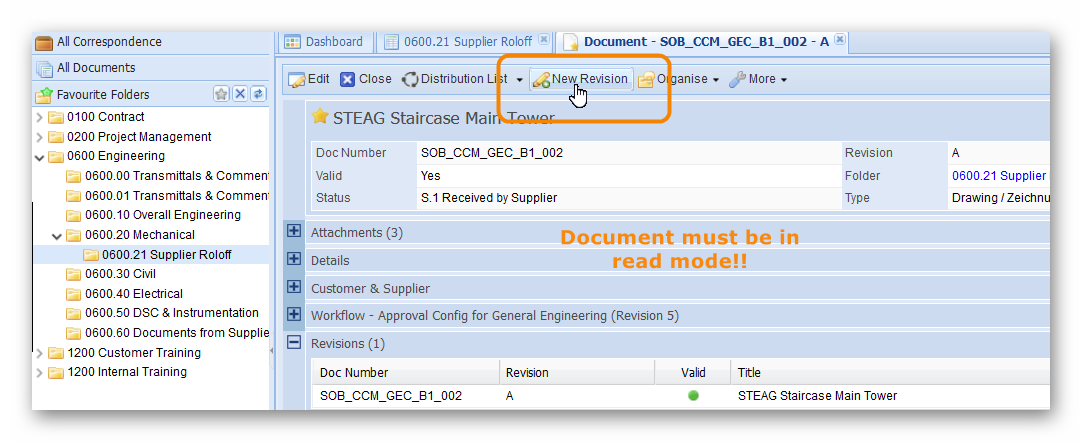Select the 0600.40 Electrical folder
1082x442 pixels.
133,294
